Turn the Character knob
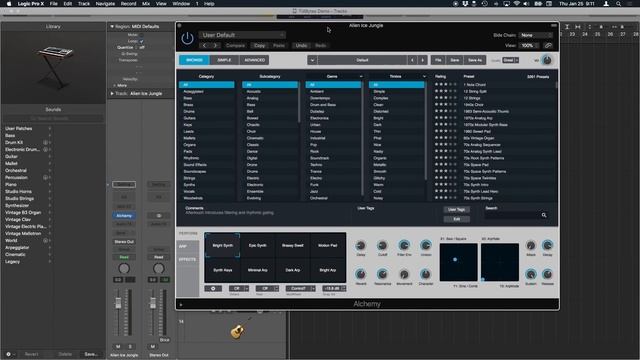This screenshot has height=360, width=640. (x=426, y=274)
